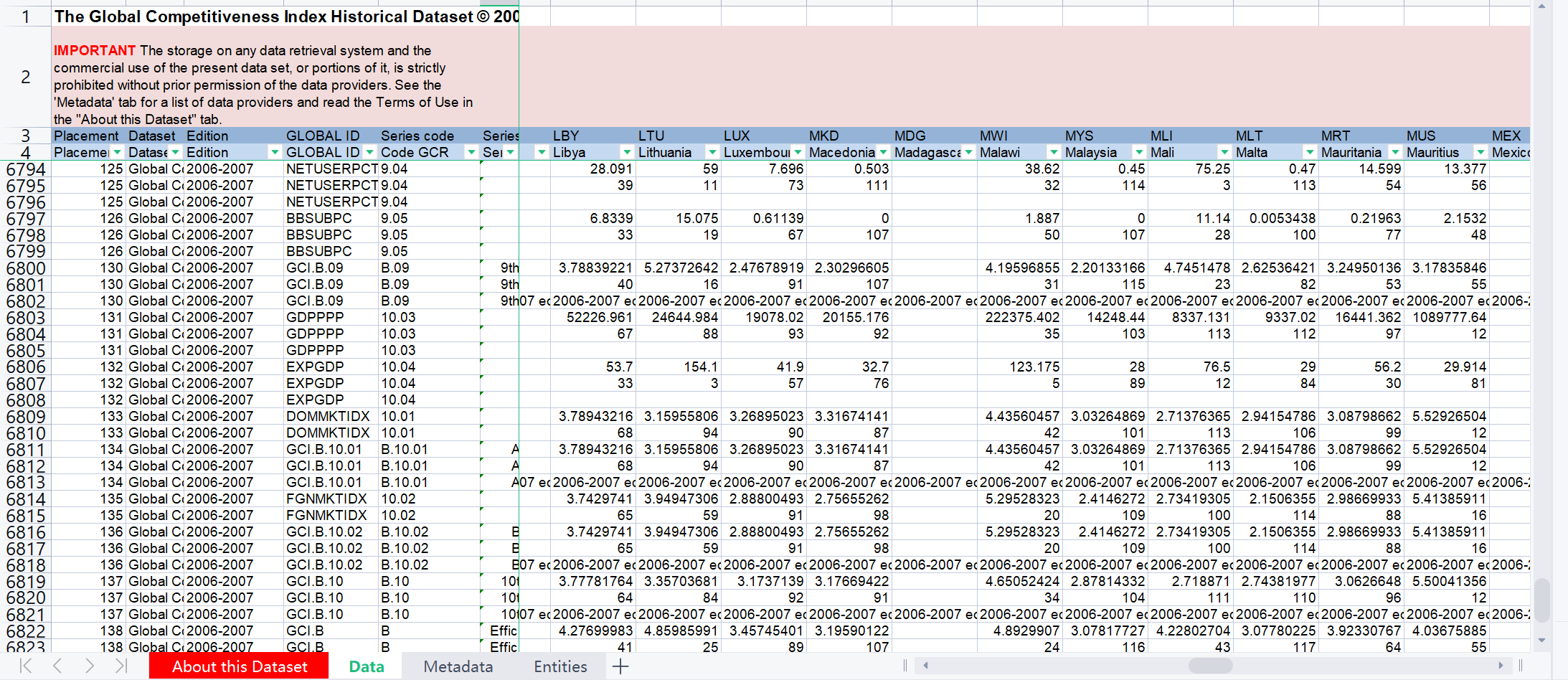Viewport: 1568px width, 680px height.
Task: Jump to the first sheet tab arrow
Action: pyautogui.click(x=26, y=666)
